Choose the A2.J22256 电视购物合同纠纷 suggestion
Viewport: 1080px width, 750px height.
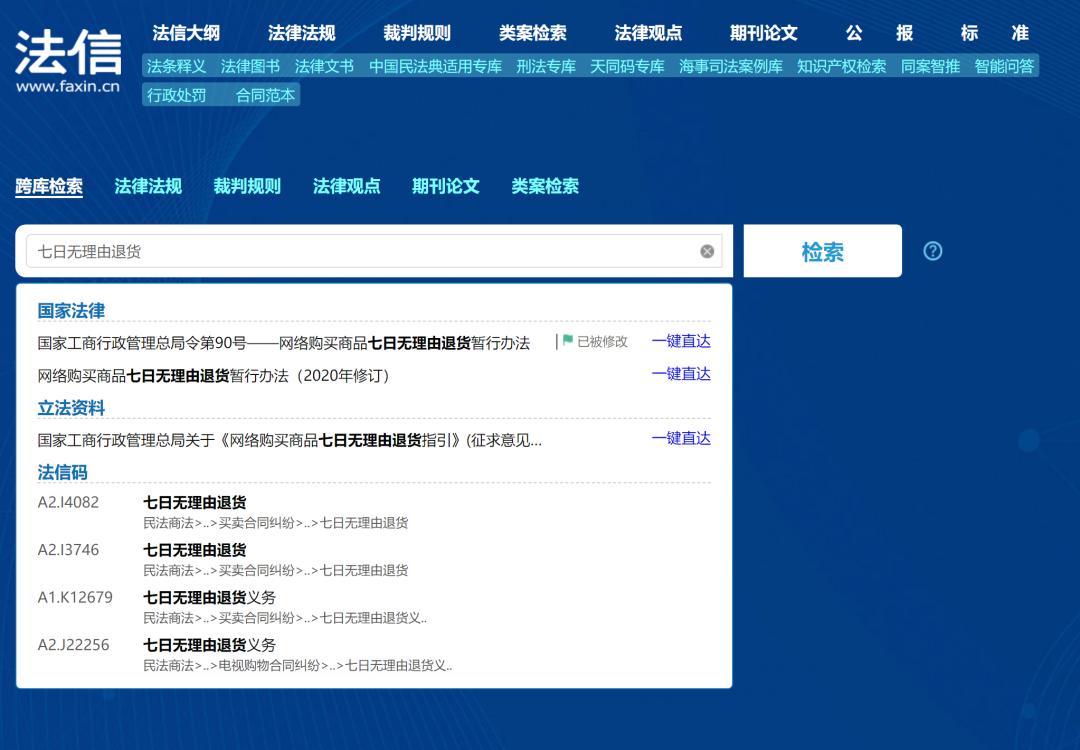(209, 646)
